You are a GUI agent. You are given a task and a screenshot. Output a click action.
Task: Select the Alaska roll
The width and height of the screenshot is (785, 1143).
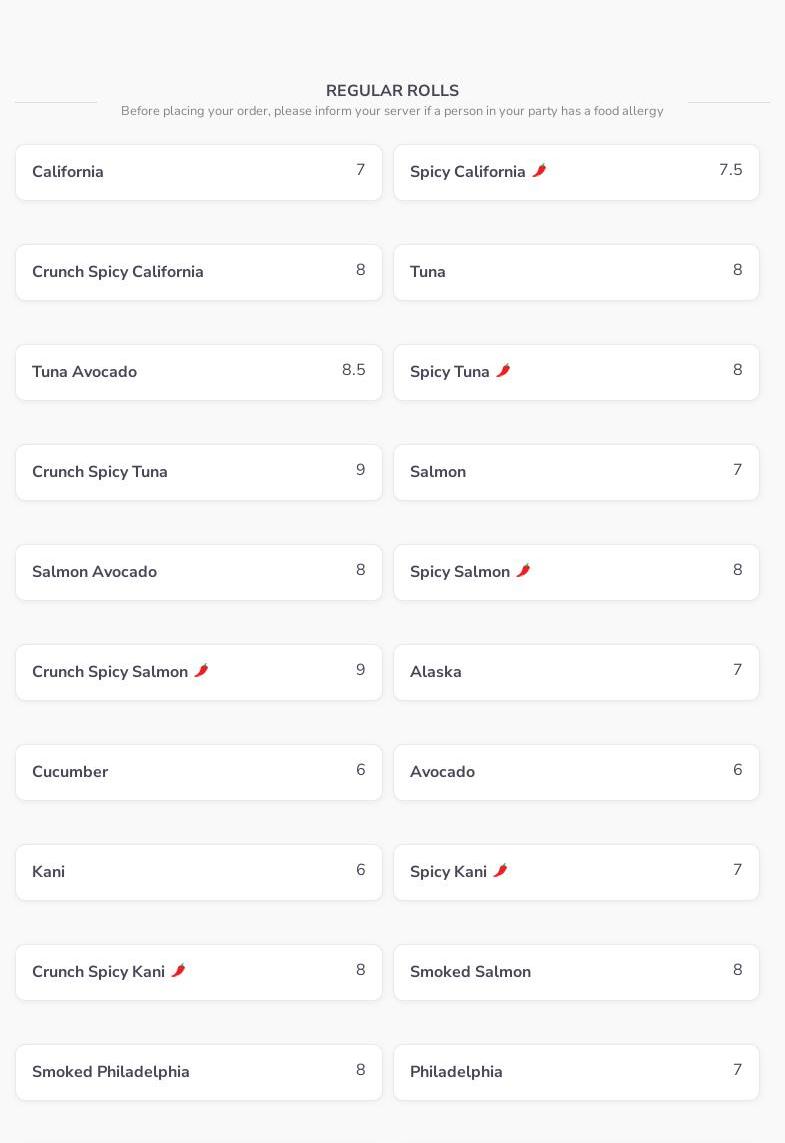(576, 672)
